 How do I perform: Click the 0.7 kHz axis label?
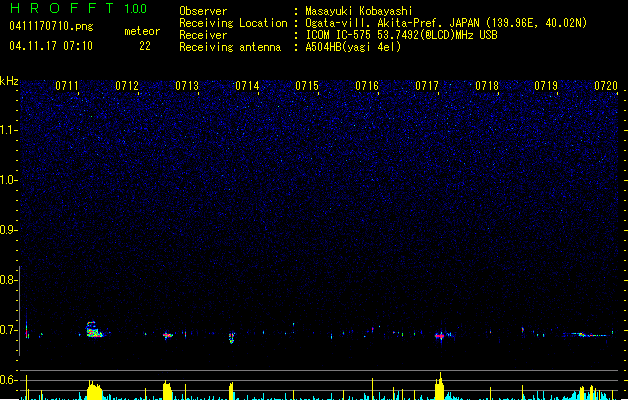[8, 330]
